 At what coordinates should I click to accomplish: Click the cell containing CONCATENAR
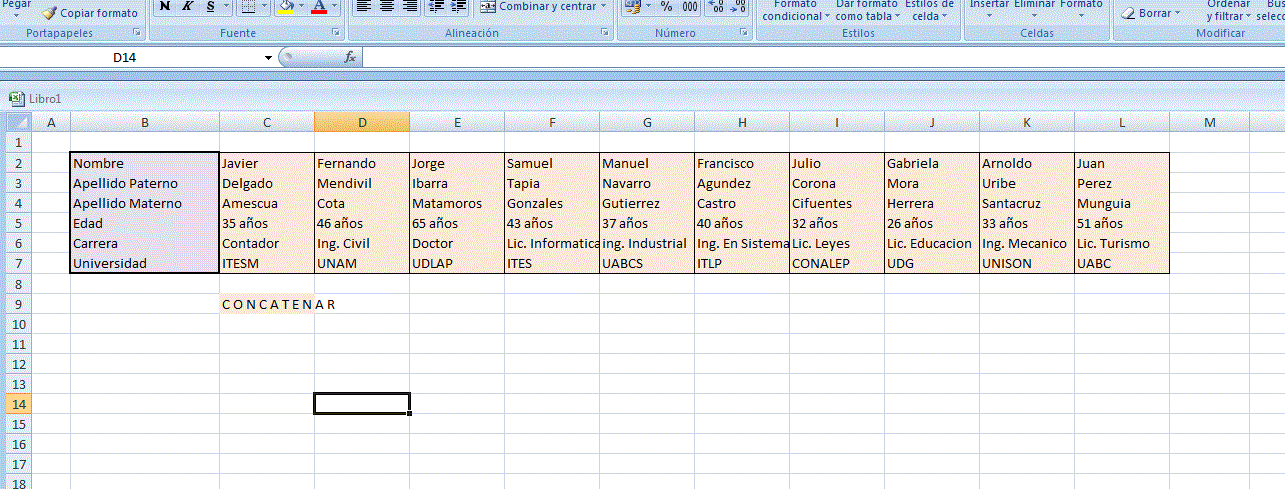267,304
